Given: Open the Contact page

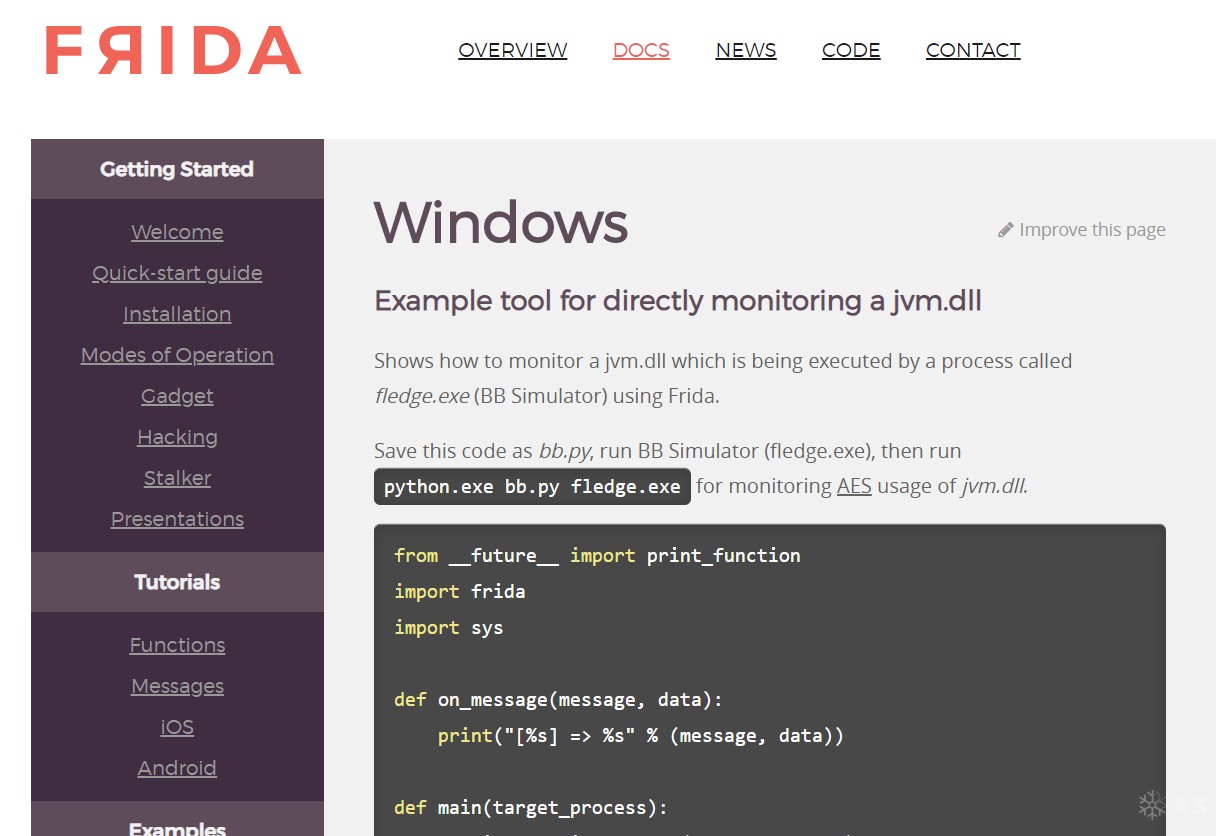Looking at the screenshot, I should point(973,50).
